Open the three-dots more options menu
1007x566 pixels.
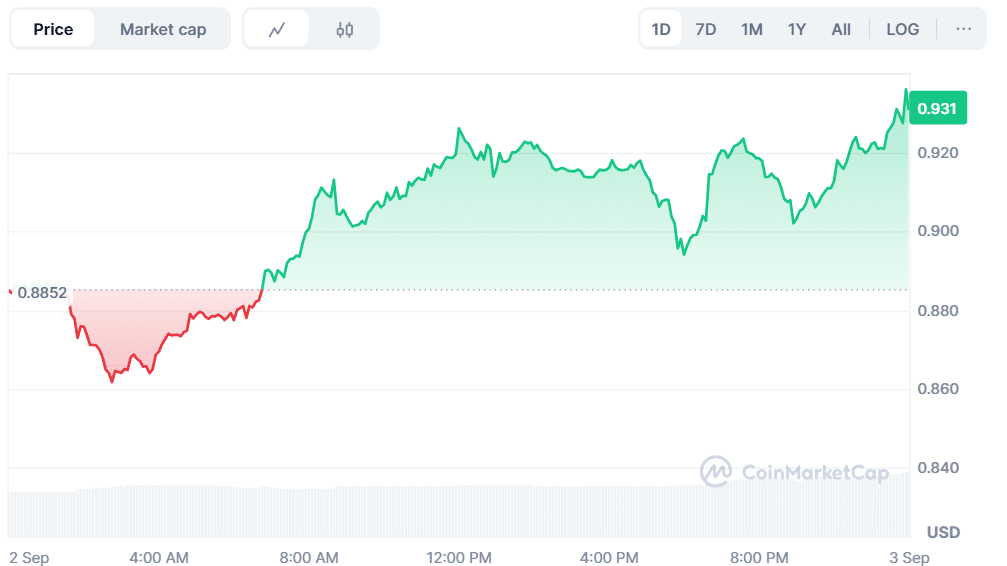pos(963,29)
